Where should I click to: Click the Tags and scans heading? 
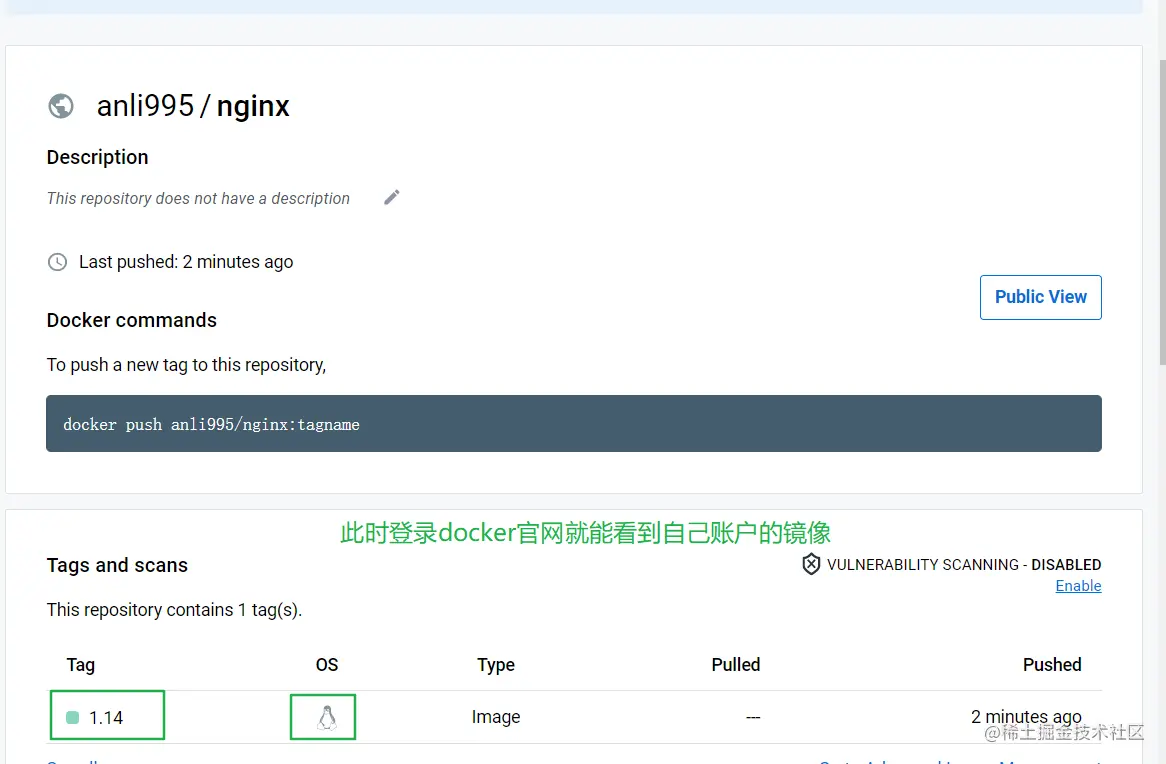(x=117, y=565)
